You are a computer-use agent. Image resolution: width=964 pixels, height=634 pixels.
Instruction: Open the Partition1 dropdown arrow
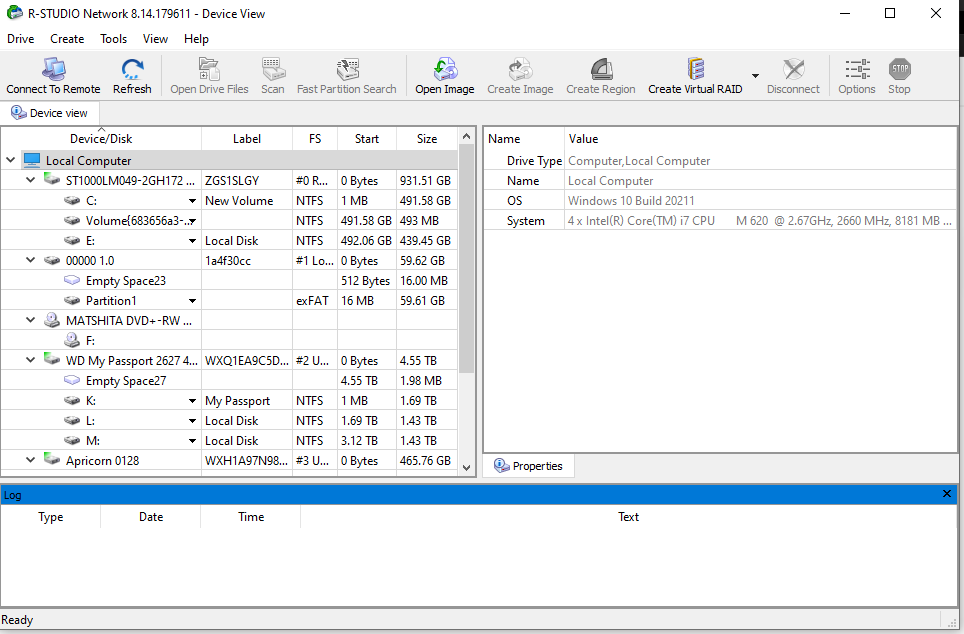(x=192, y=301)
